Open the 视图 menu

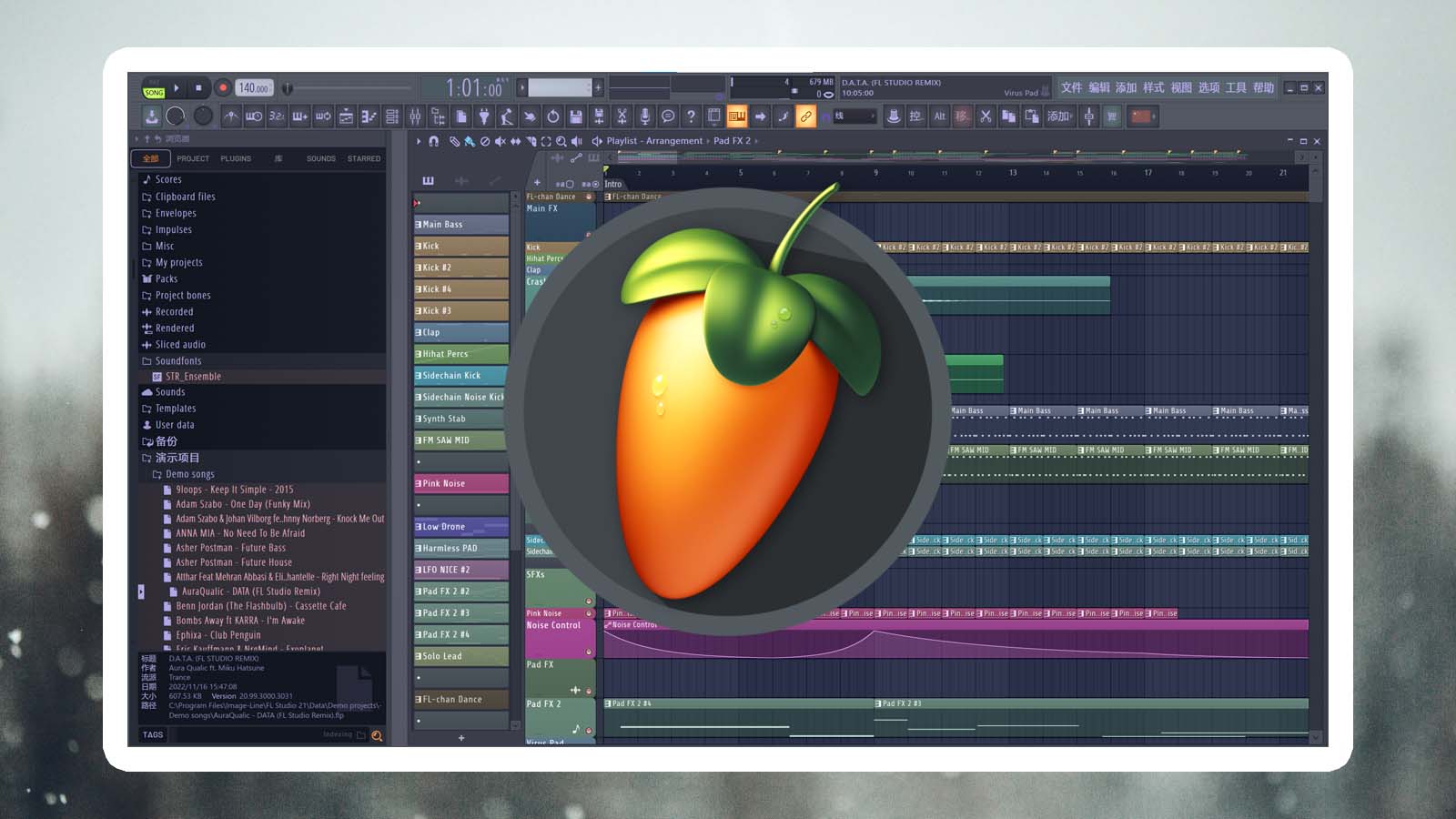click(1181, 88)
